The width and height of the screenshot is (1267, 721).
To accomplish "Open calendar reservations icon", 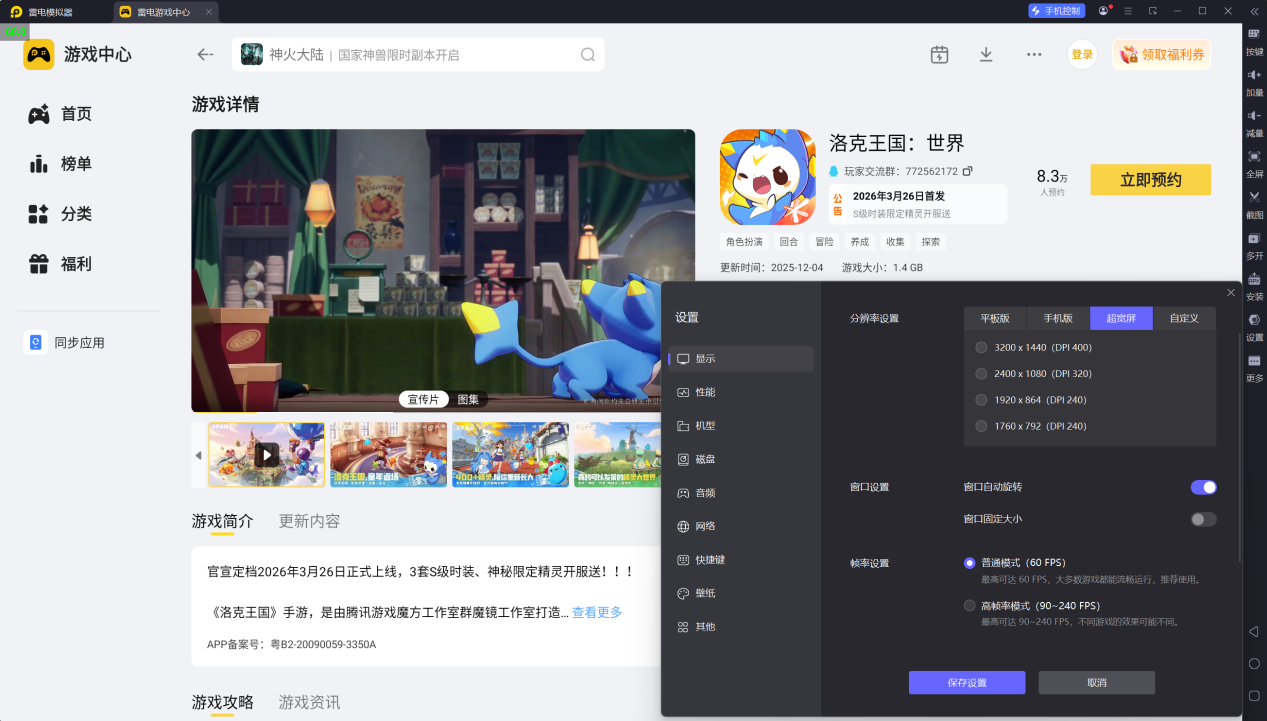I will click(939, 54).
